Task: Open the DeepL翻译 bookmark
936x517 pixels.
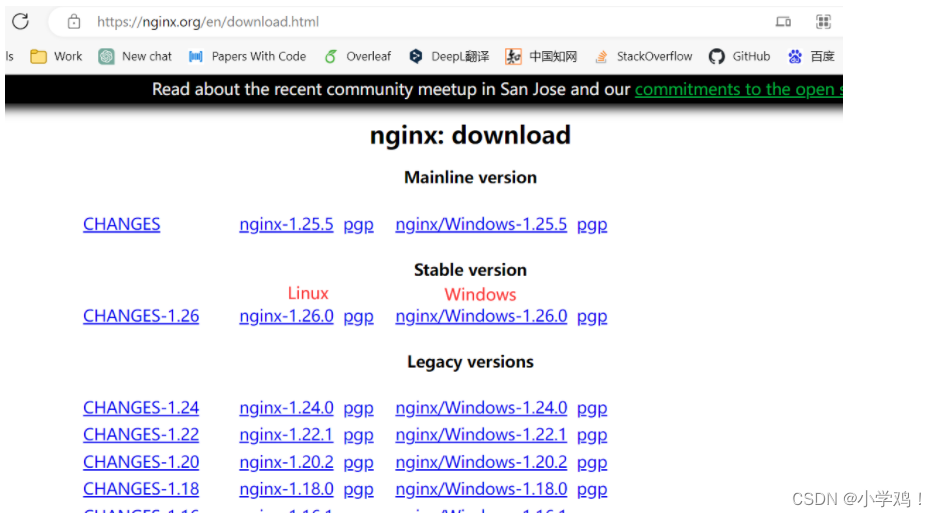Action: point(460,57)
